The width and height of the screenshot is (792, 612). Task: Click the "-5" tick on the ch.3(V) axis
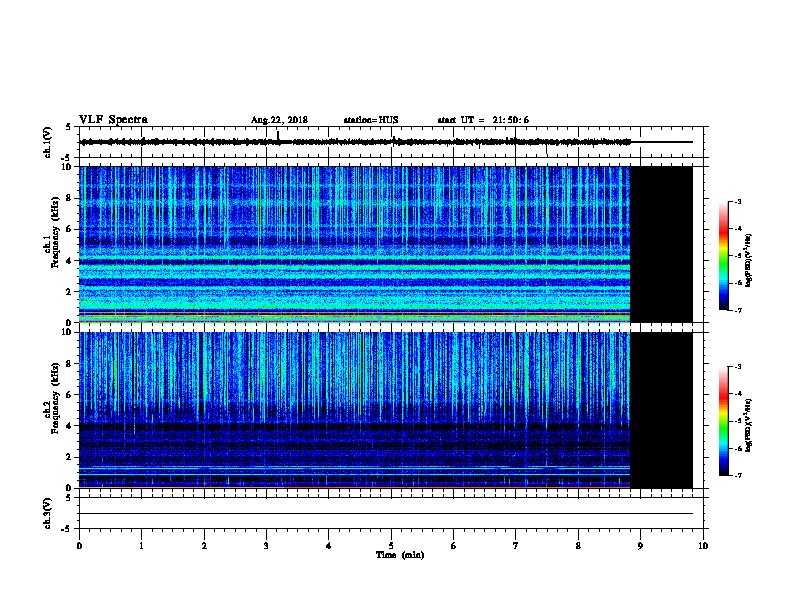pyautogui.click(x=66, y=529)
